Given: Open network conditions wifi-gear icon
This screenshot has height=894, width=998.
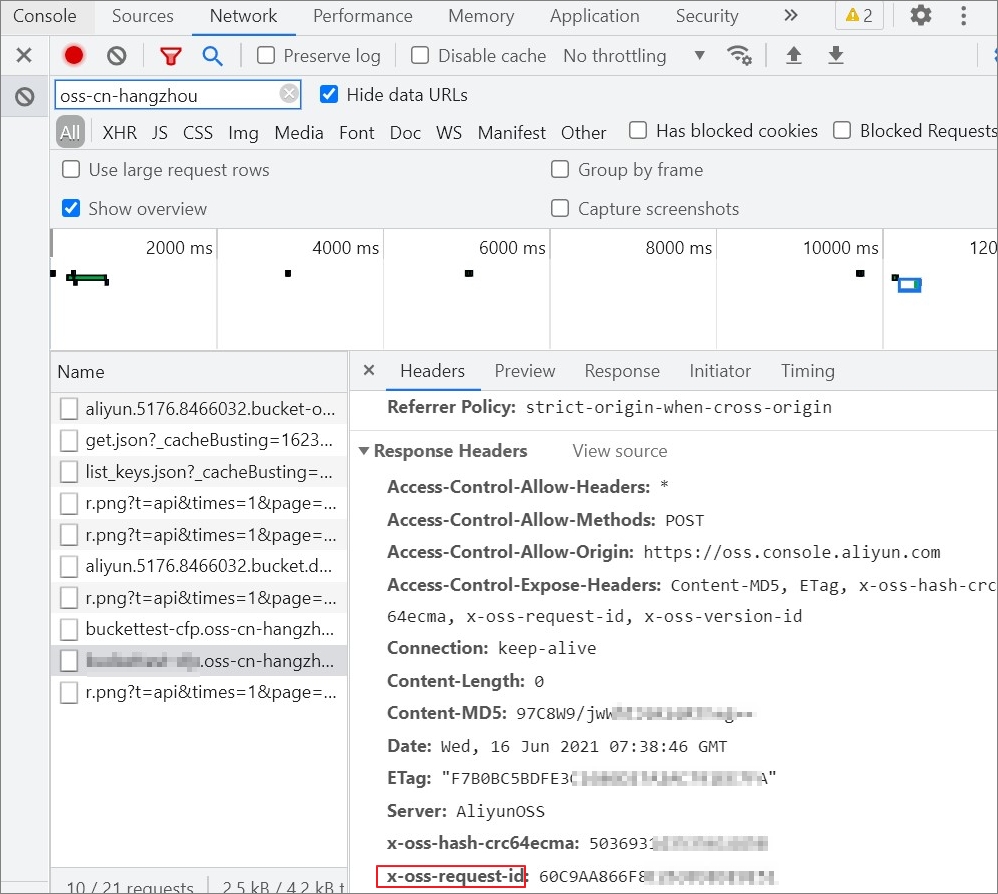Looking at the screenshot, I should coord(739,55).
